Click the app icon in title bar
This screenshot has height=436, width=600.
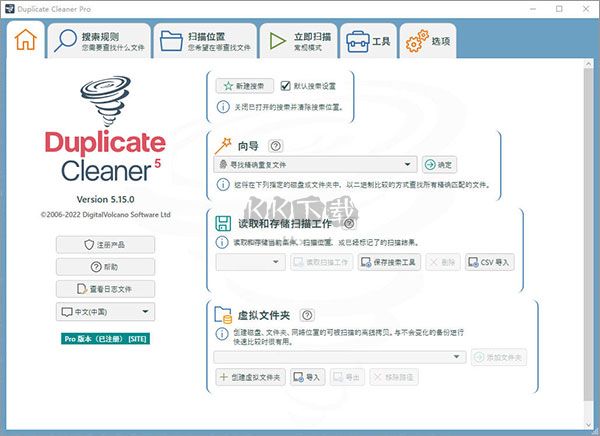click(x=10, y=9)
